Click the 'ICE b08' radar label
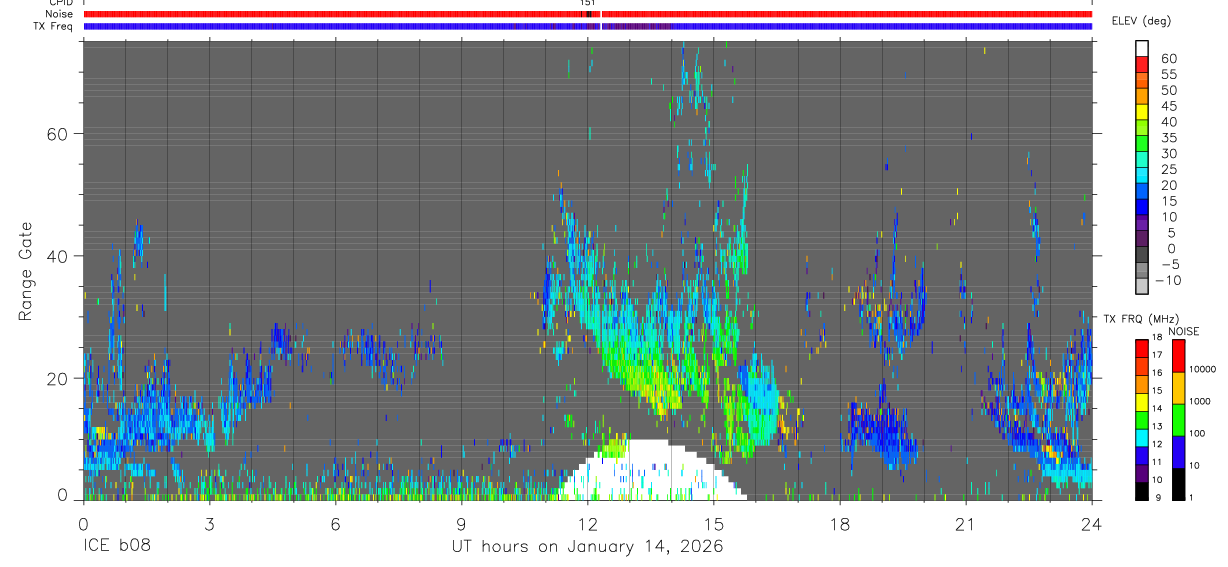This screenshot has height=567, width=1228. (x=117, y=547)
